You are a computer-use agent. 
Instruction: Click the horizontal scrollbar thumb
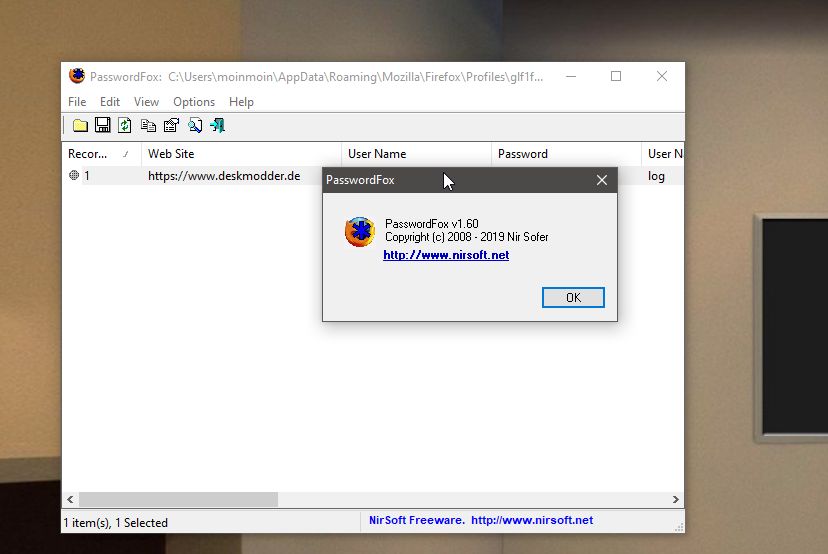tap(178, 499)
